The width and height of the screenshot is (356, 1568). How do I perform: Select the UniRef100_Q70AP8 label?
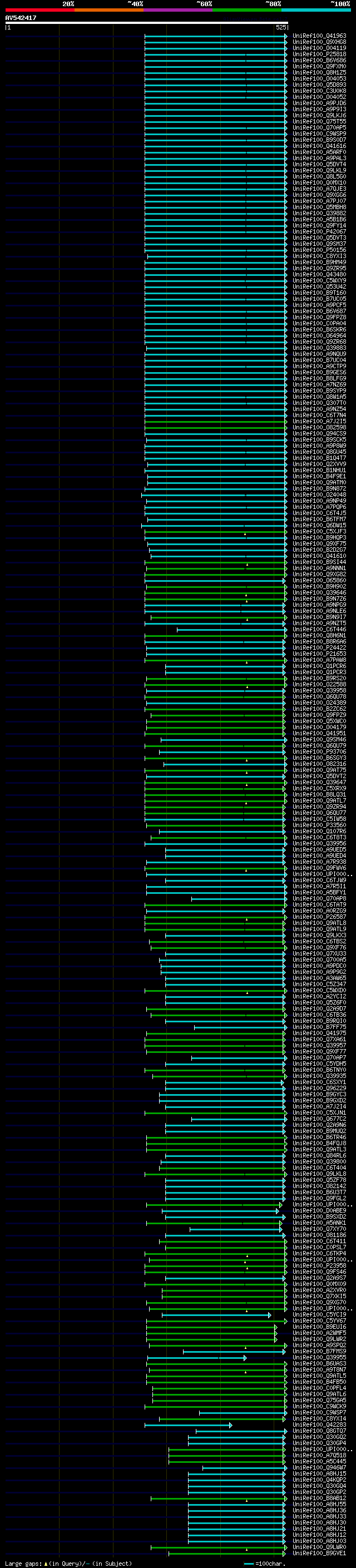pos(319,899)
